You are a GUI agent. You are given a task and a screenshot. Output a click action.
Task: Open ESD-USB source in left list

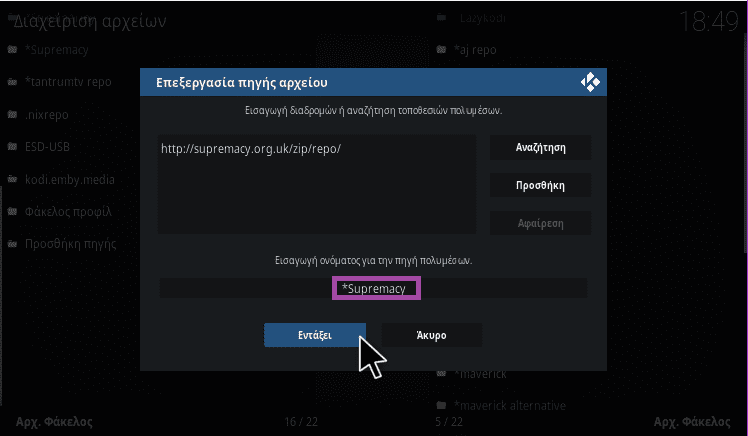47,146
